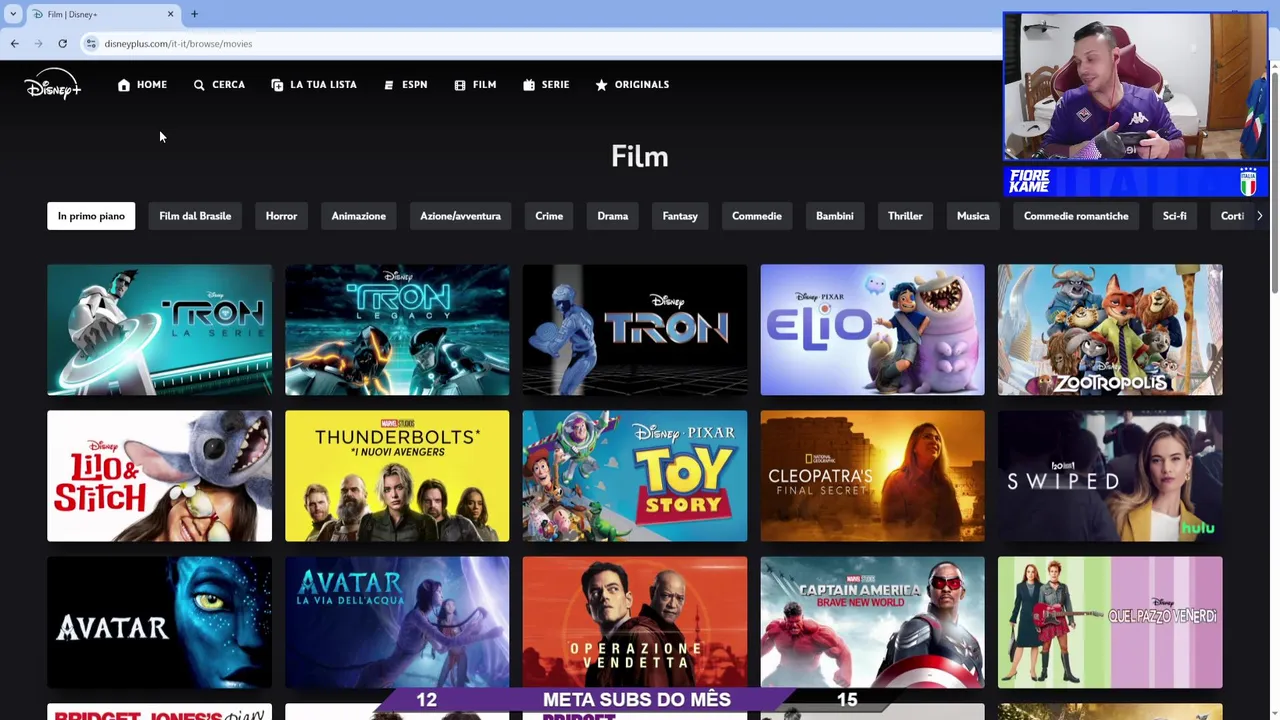Open Captain America Brave New World
The height and width of the screenshot is (720, 1280).
872,622
